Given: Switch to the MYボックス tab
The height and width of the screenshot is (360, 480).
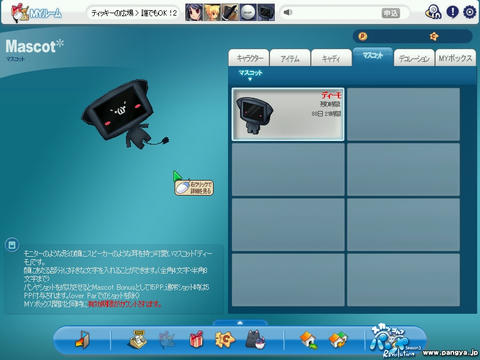Looking at the screenshot, I should tap(455, 58).
